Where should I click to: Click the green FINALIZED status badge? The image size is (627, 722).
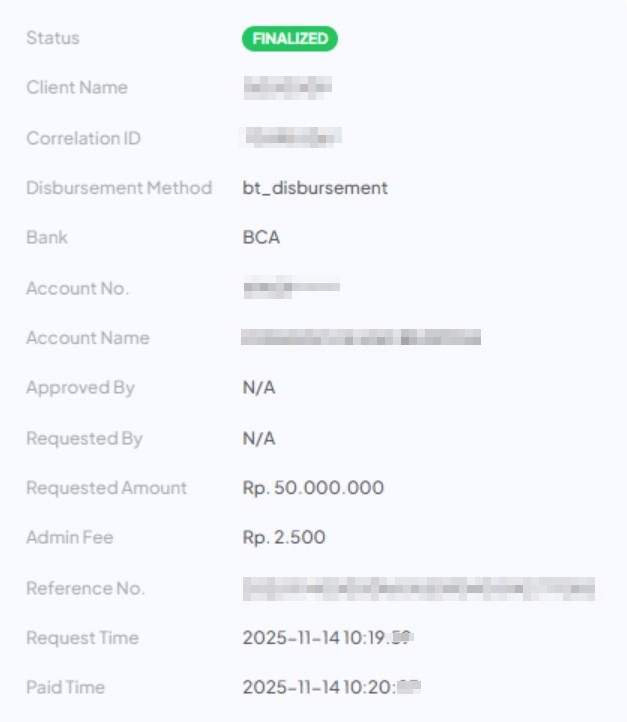click(x=289, y=39)
